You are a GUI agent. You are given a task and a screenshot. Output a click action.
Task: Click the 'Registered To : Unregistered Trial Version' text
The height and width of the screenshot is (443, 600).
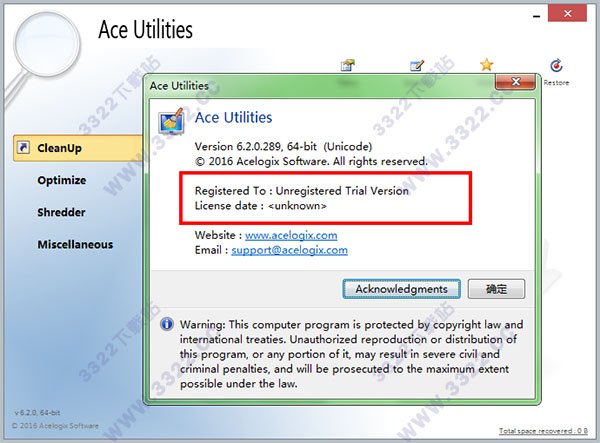[x=302, y=191]
